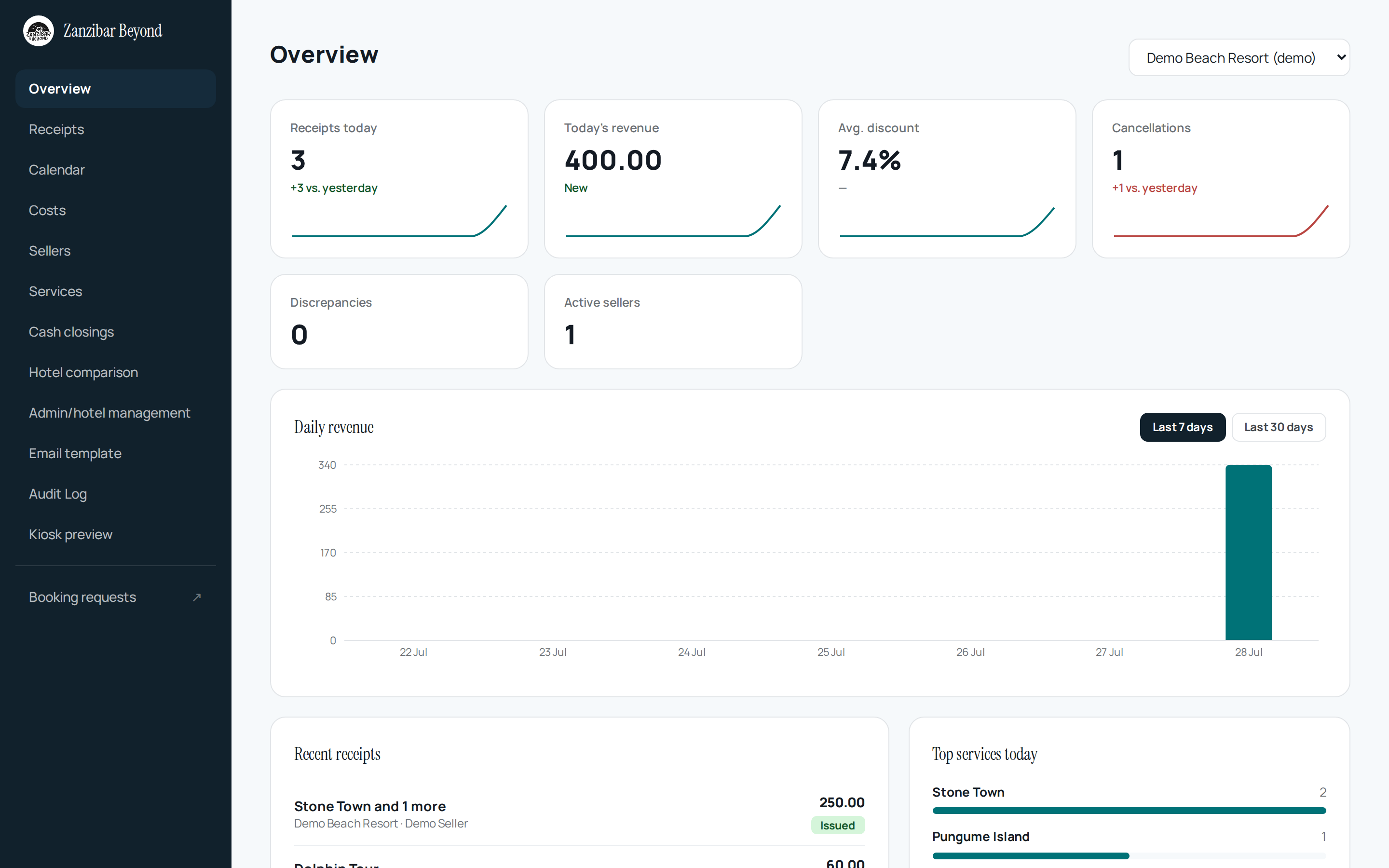
Task: Open the Receipts page in sidebar
Action: pyautogui.click(x=115, y=129)
